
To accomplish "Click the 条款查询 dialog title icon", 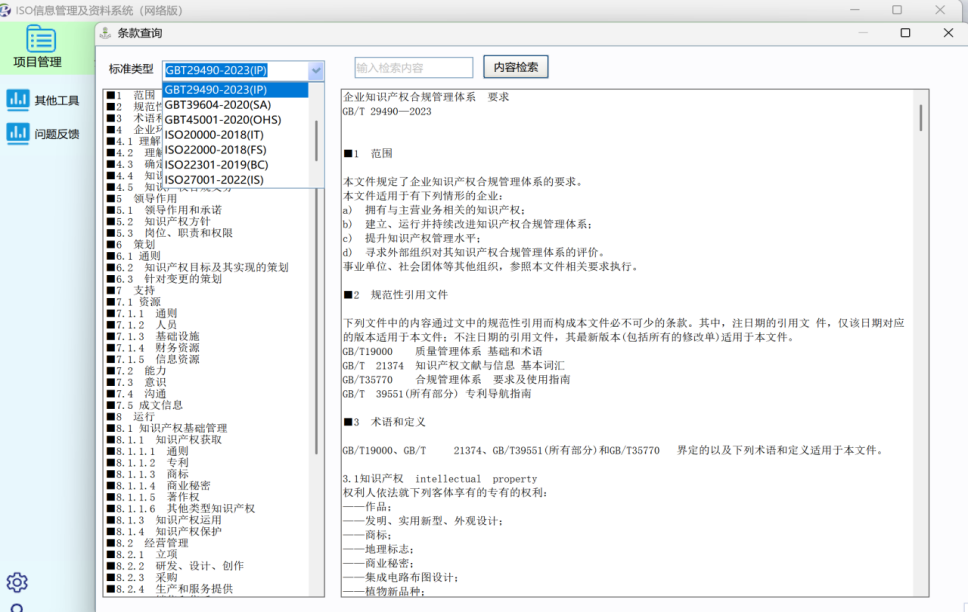I will (x=106, y=33).
